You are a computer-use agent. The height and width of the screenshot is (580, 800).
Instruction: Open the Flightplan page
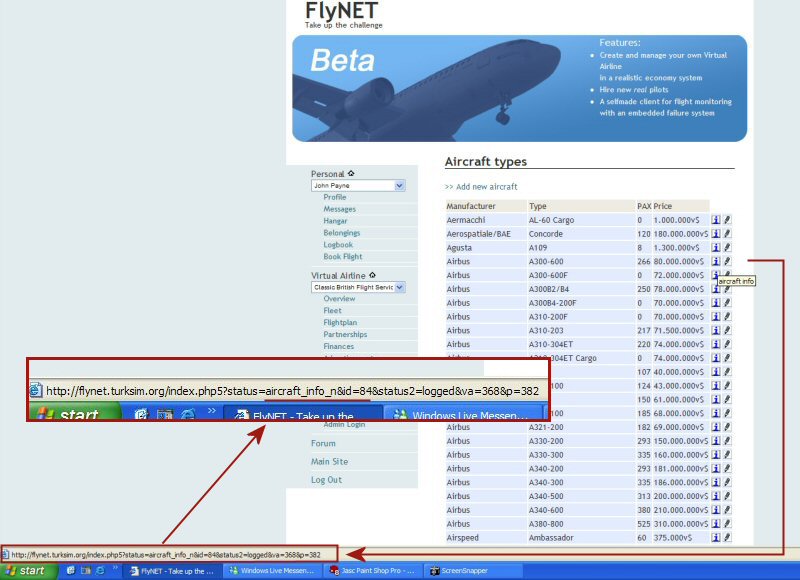point(340,322)
